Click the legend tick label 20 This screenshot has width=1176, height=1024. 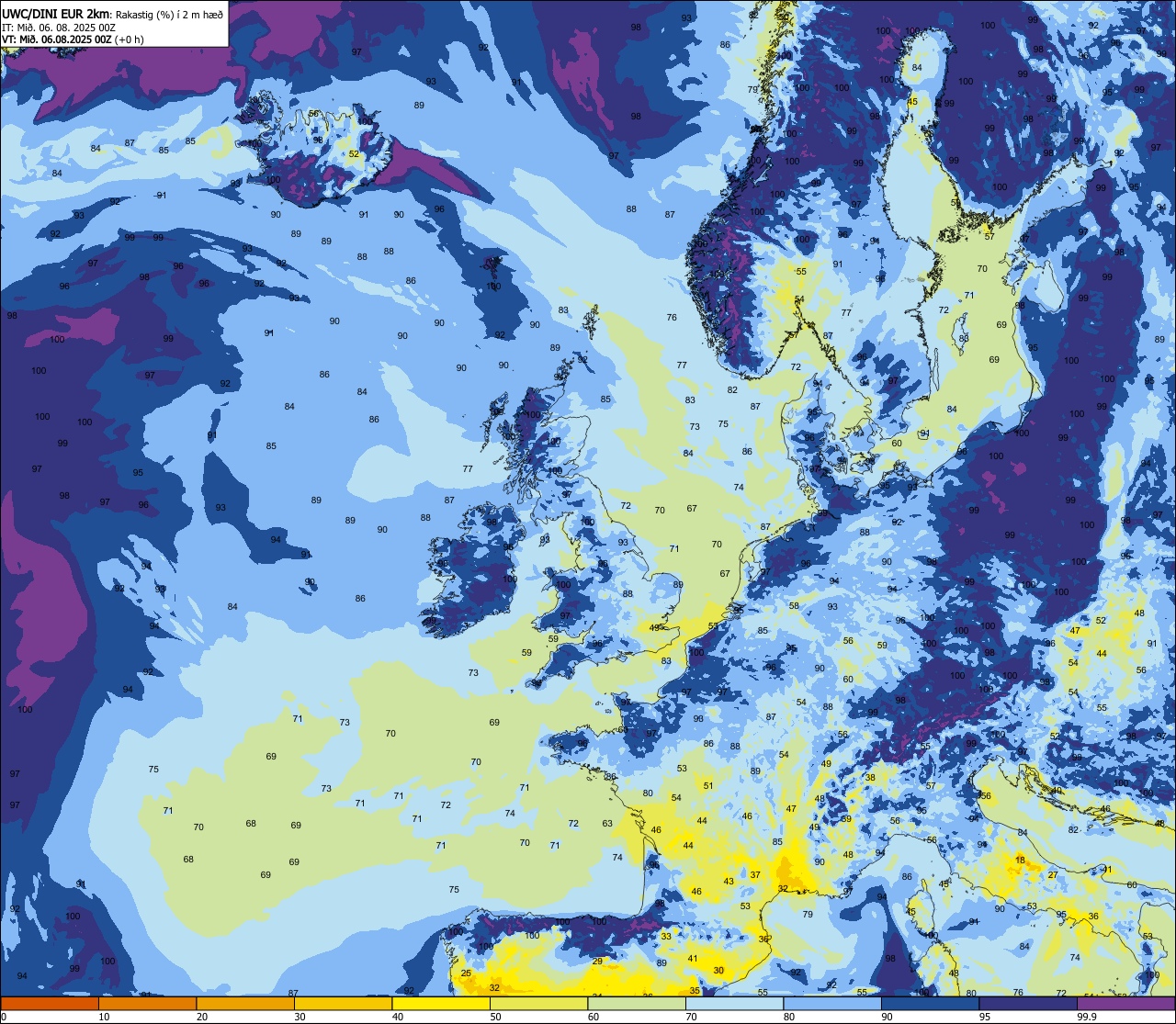pos(202,1017)
